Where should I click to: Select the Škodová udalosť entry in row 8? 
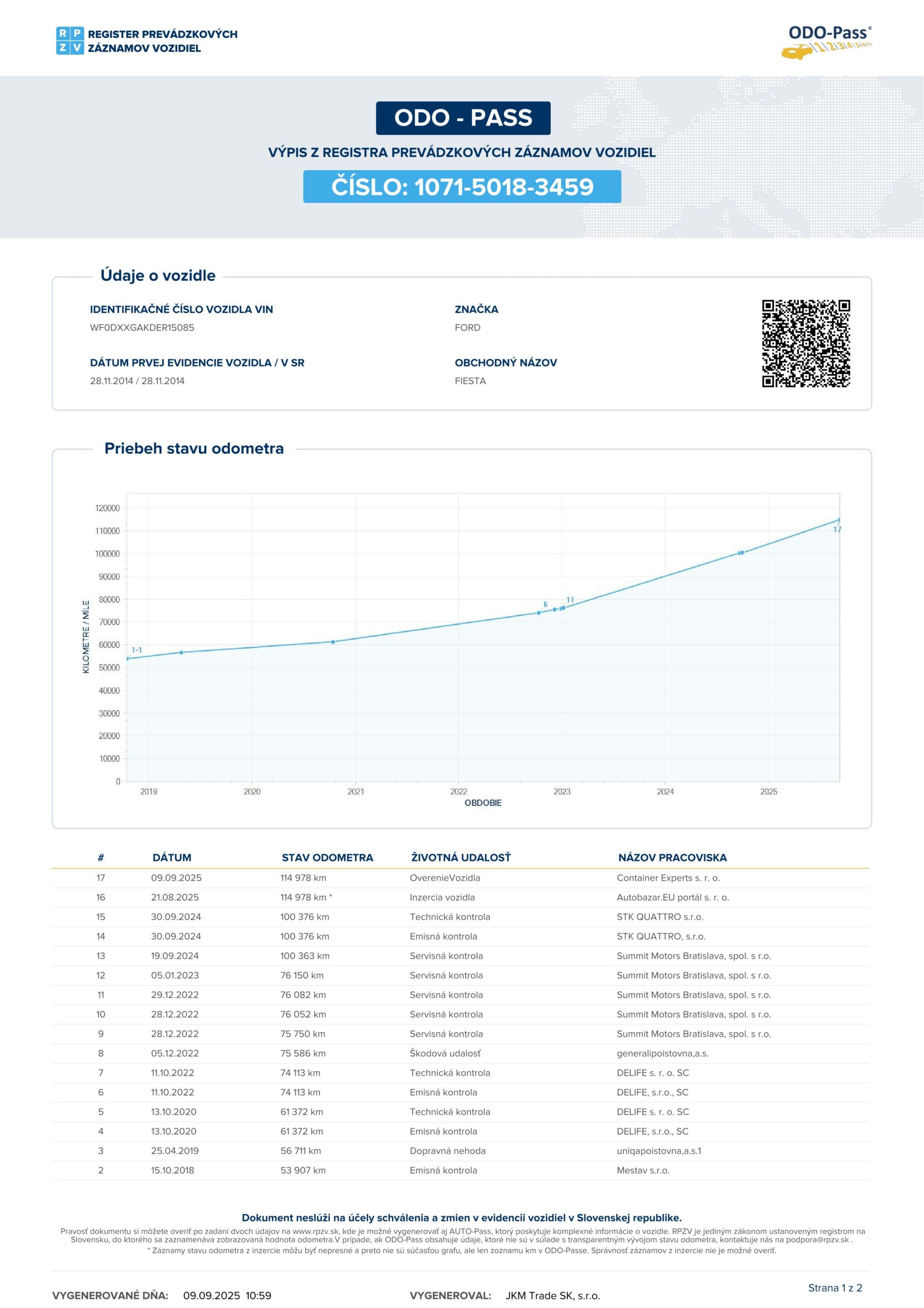point(445,1054)
